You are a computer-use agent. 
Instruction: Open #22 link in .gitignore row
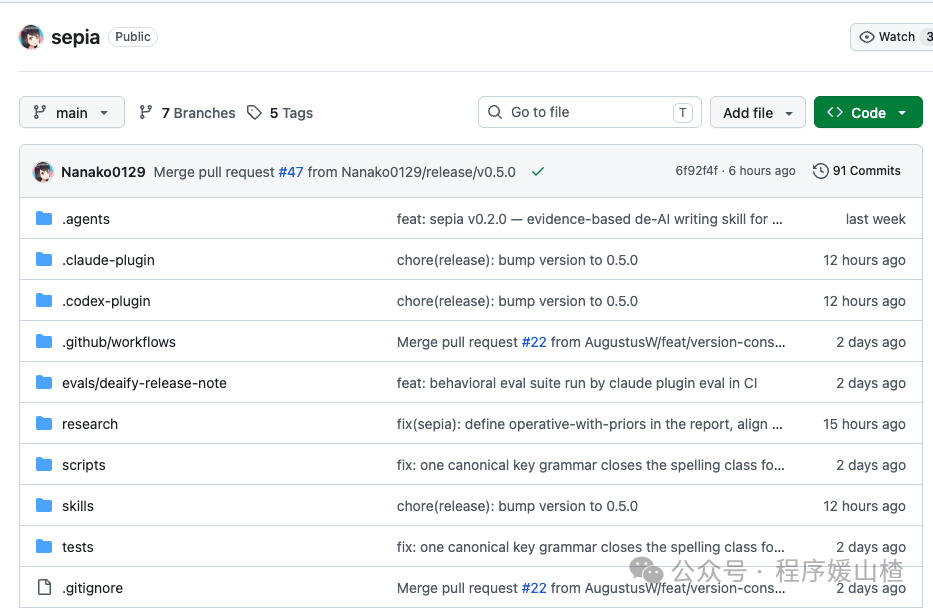(x=534, y=588)
